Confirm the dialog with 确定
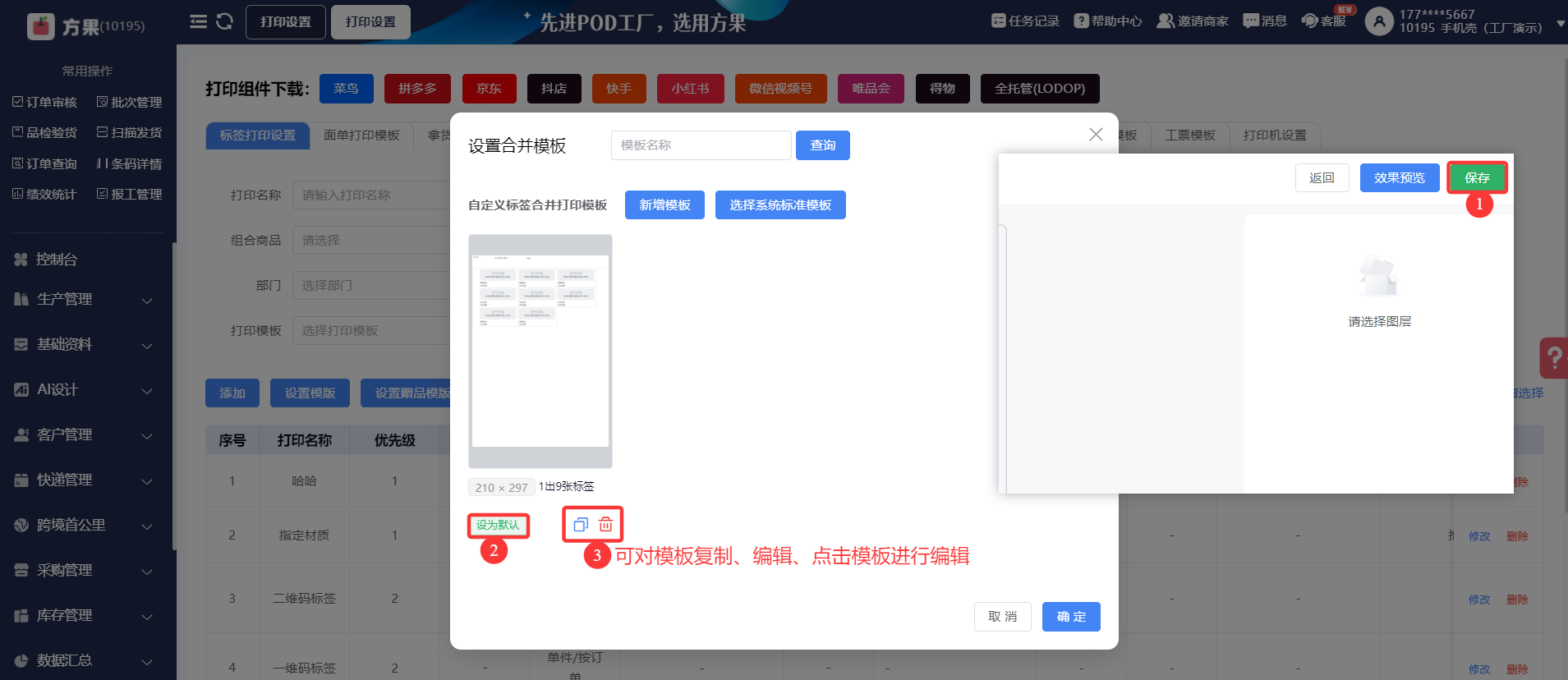The height and width of the screenshot is (680, 1568). click(x=1071, y=617)
